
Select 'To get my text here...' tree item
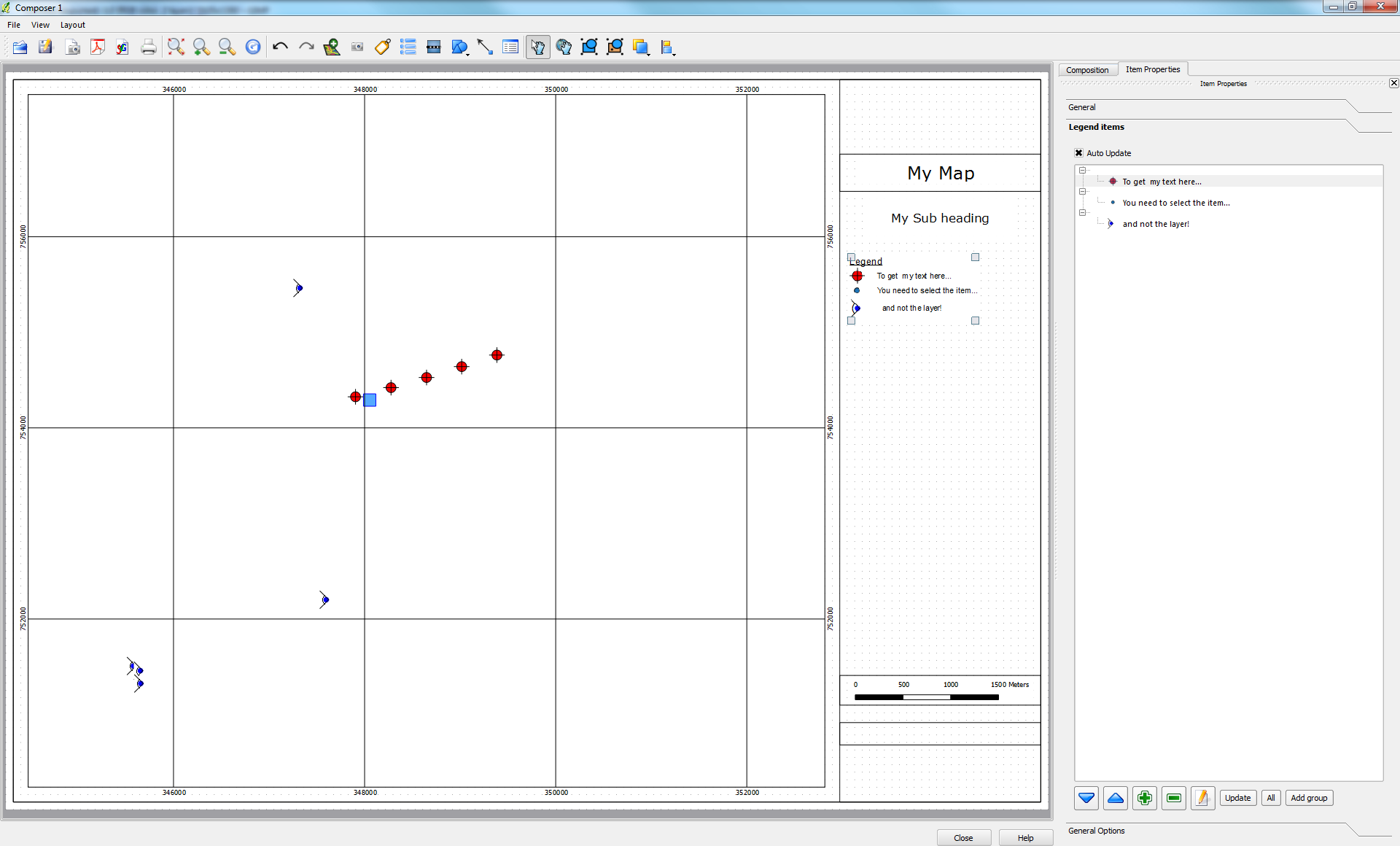1162,182
